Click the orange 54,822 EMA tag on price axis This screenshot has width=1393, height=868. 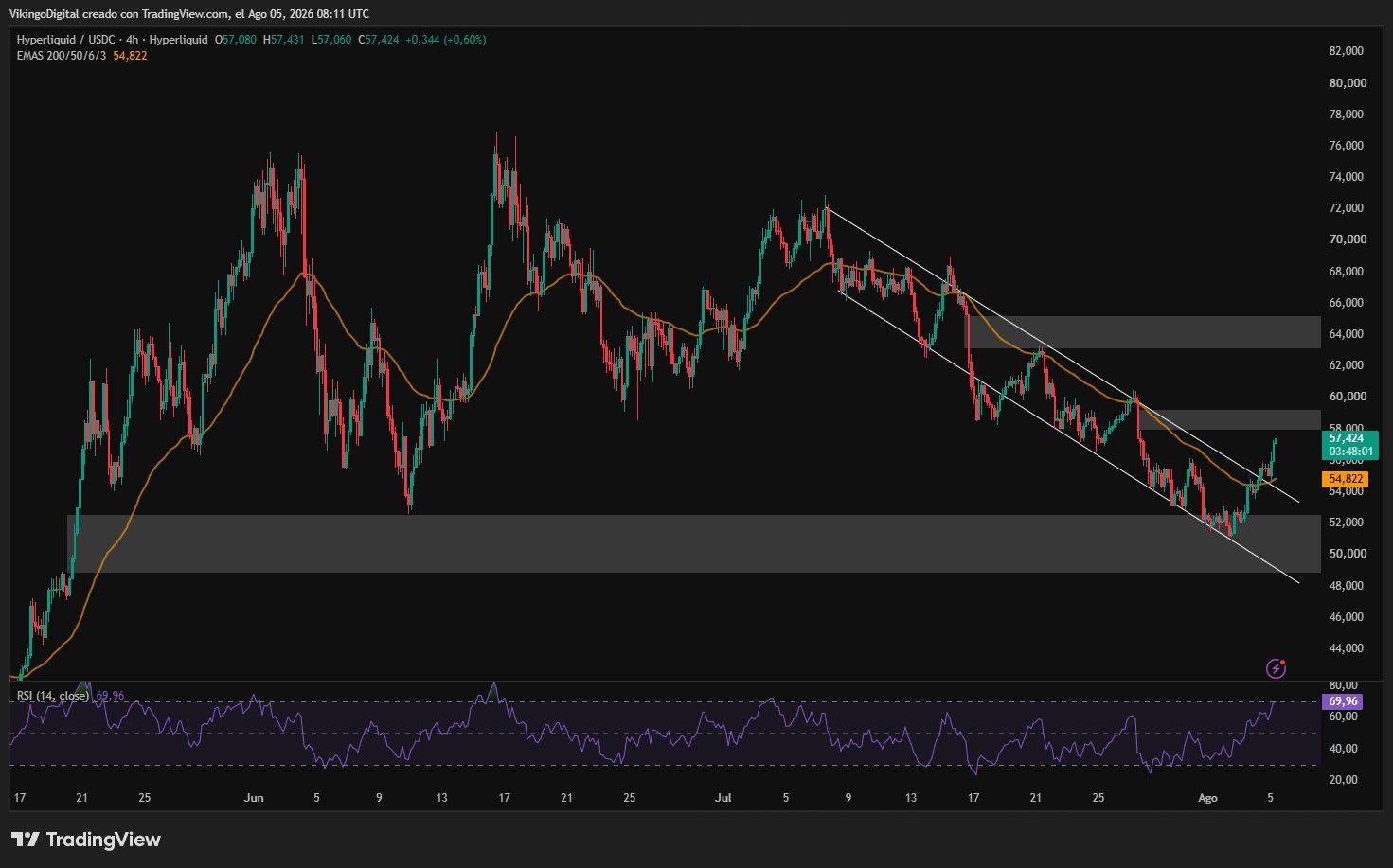[1347, 480]
